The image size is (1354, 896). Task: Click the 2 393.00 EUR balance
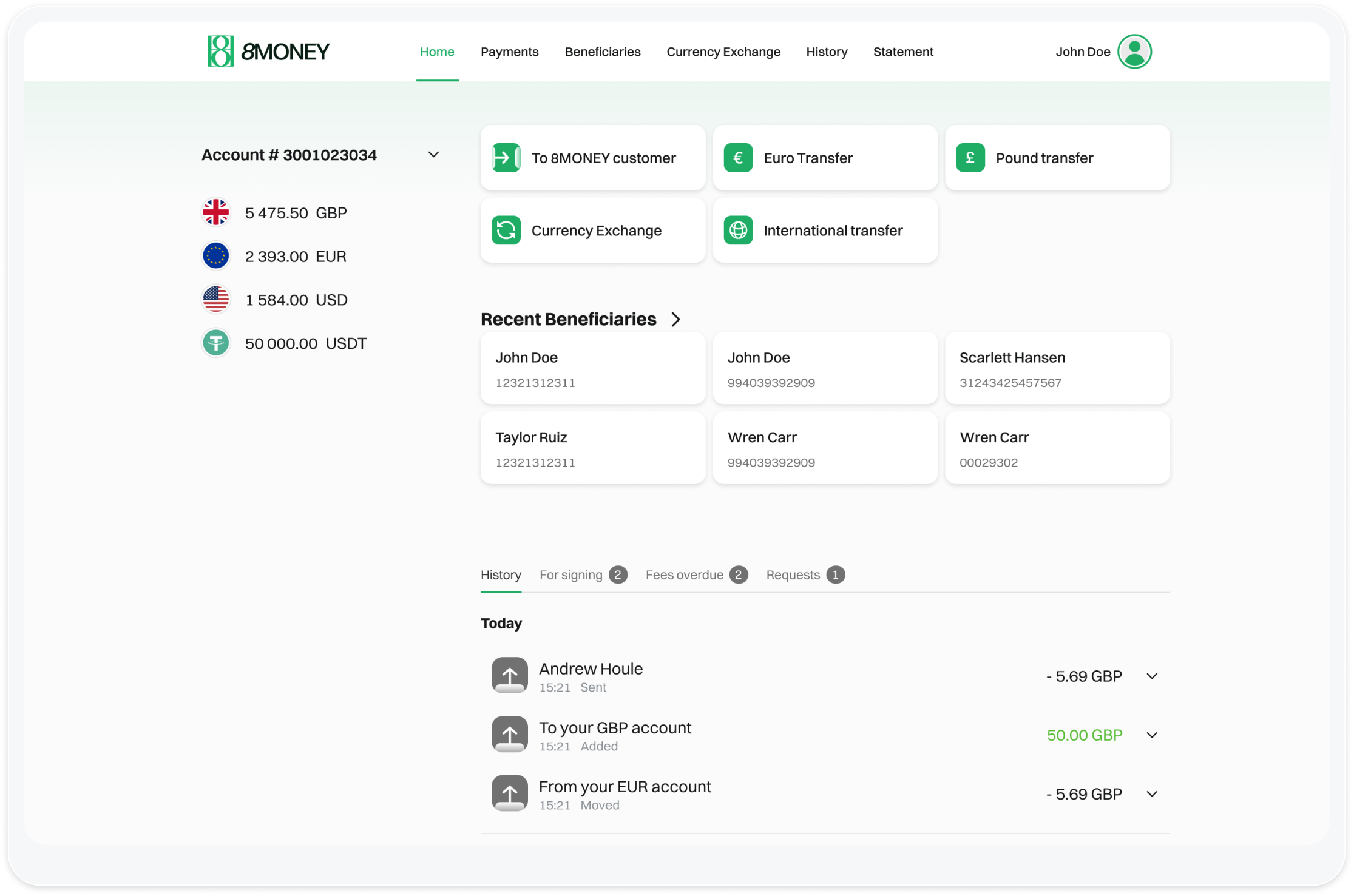[296, 257]
